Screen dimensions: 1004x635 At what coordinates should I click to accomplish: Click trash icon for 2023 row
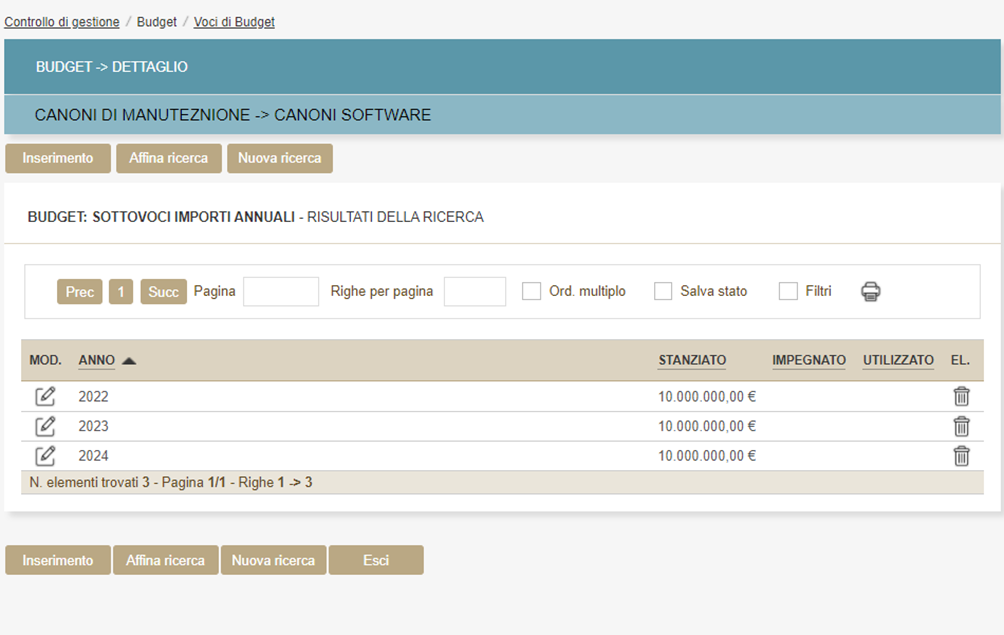pyautogui.click(x=961, y=426)
